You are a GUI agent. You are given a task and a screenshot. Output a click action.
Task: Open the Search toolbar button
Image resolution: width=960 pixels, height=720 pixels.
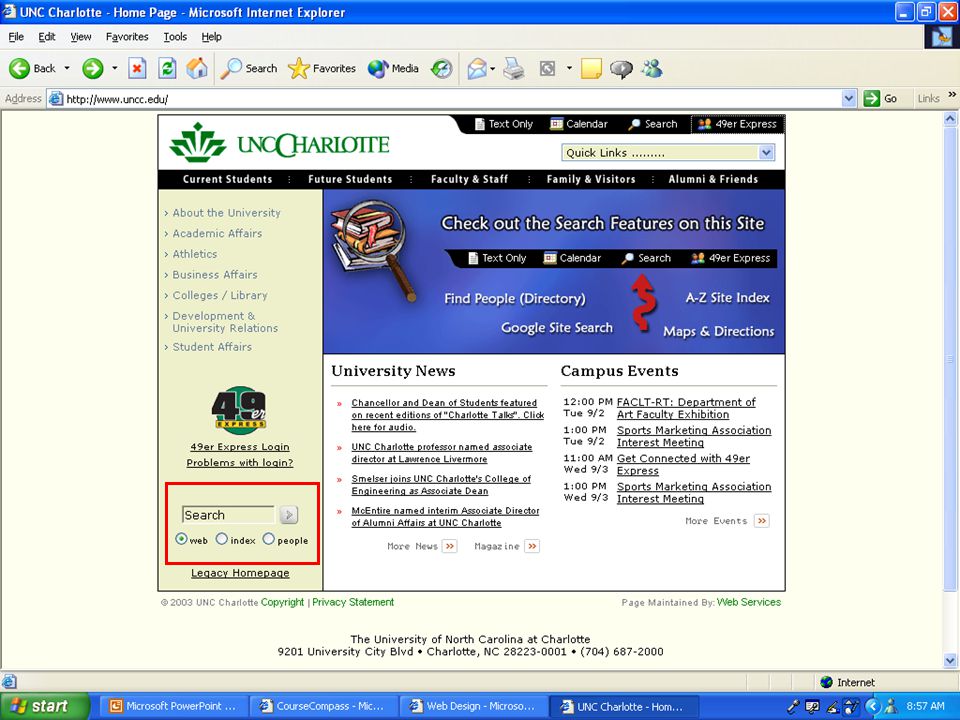(249, 68)
